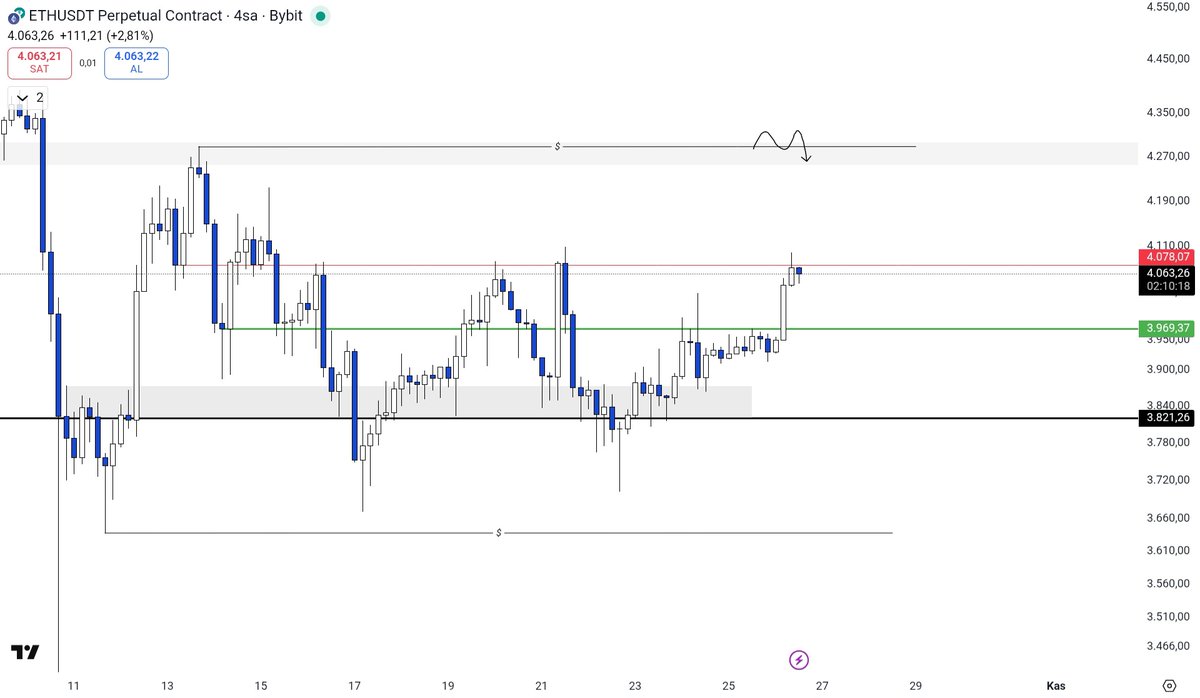Screen dimensions: 1200x698
Task: Click the current price label 4.063,26
Action: tap(1168, 272)
